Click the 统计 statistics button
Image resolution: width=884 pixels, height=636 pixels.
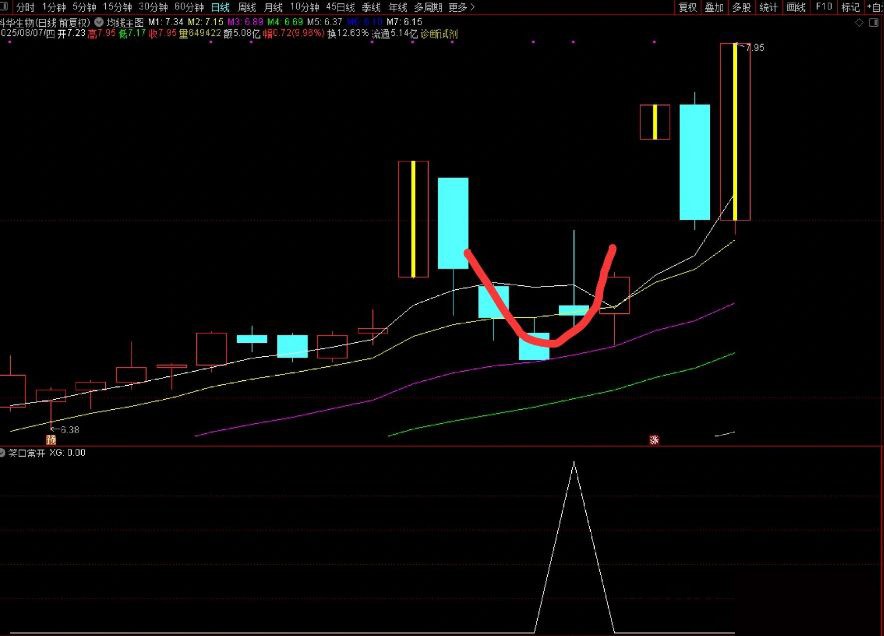pyautogui.click(x=768, y=7)
